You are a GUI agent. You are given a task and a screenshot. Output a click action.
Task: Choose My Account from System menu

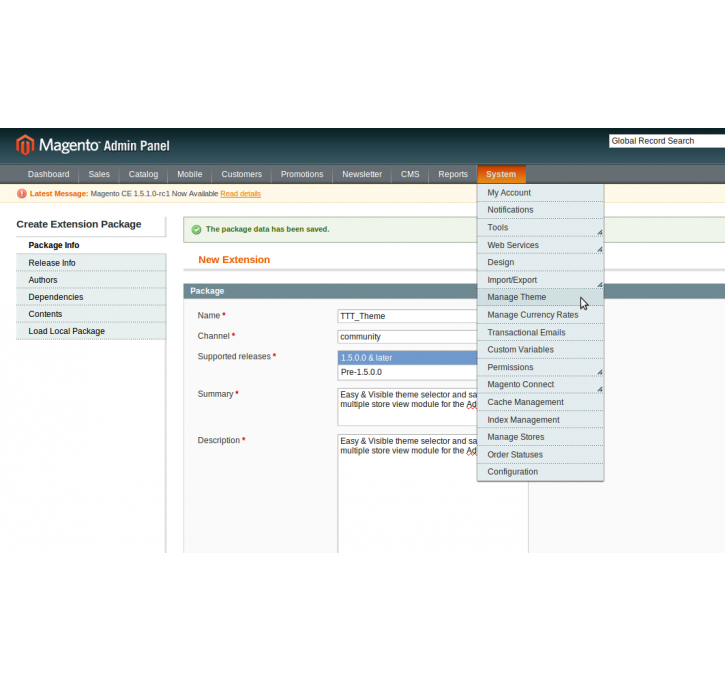click(x=540, y=193)
